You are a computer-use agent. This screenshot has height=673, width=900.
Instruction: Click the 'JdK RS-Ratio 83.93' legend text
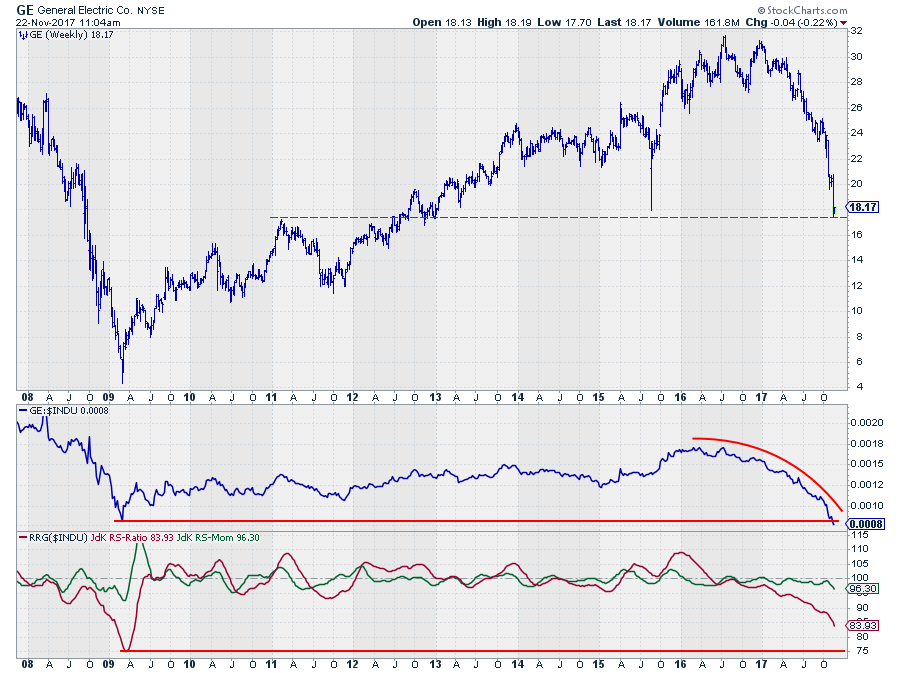coord(132,538)
